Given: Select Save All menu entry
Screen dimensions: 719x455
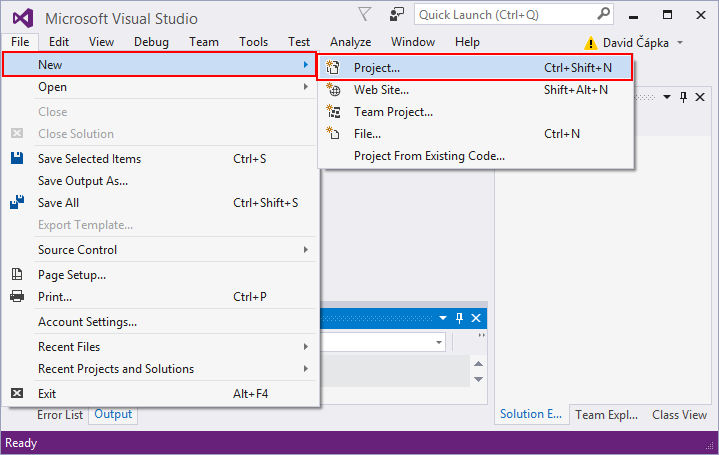Looking at the screenshot, I should click(x=159, y=202).
